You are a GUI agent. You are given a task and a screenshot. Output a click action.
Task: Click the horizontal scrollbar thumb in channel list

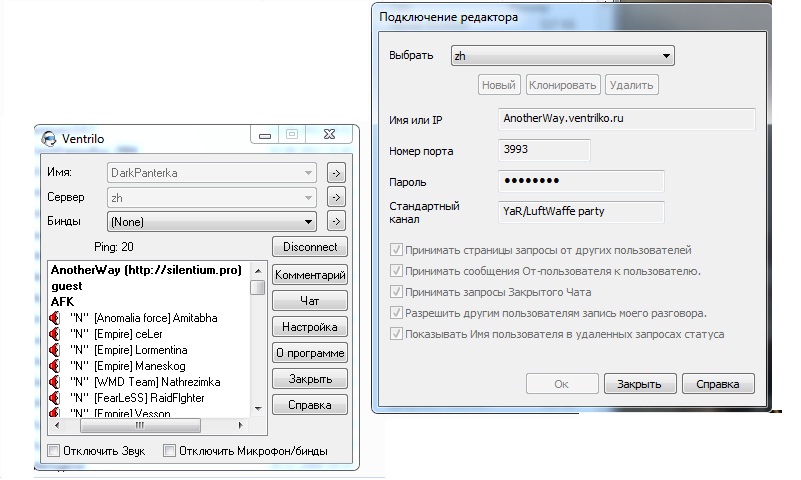(140, 425)
